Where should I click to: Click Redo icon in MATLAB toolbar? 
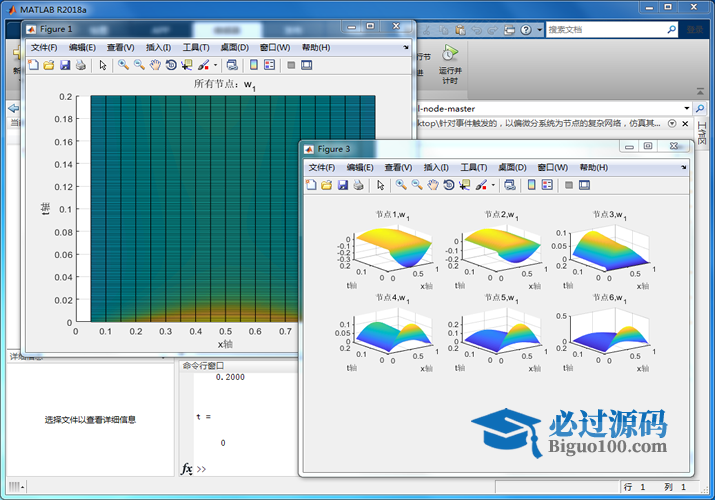pyautogui.click(x=492, y=30)
